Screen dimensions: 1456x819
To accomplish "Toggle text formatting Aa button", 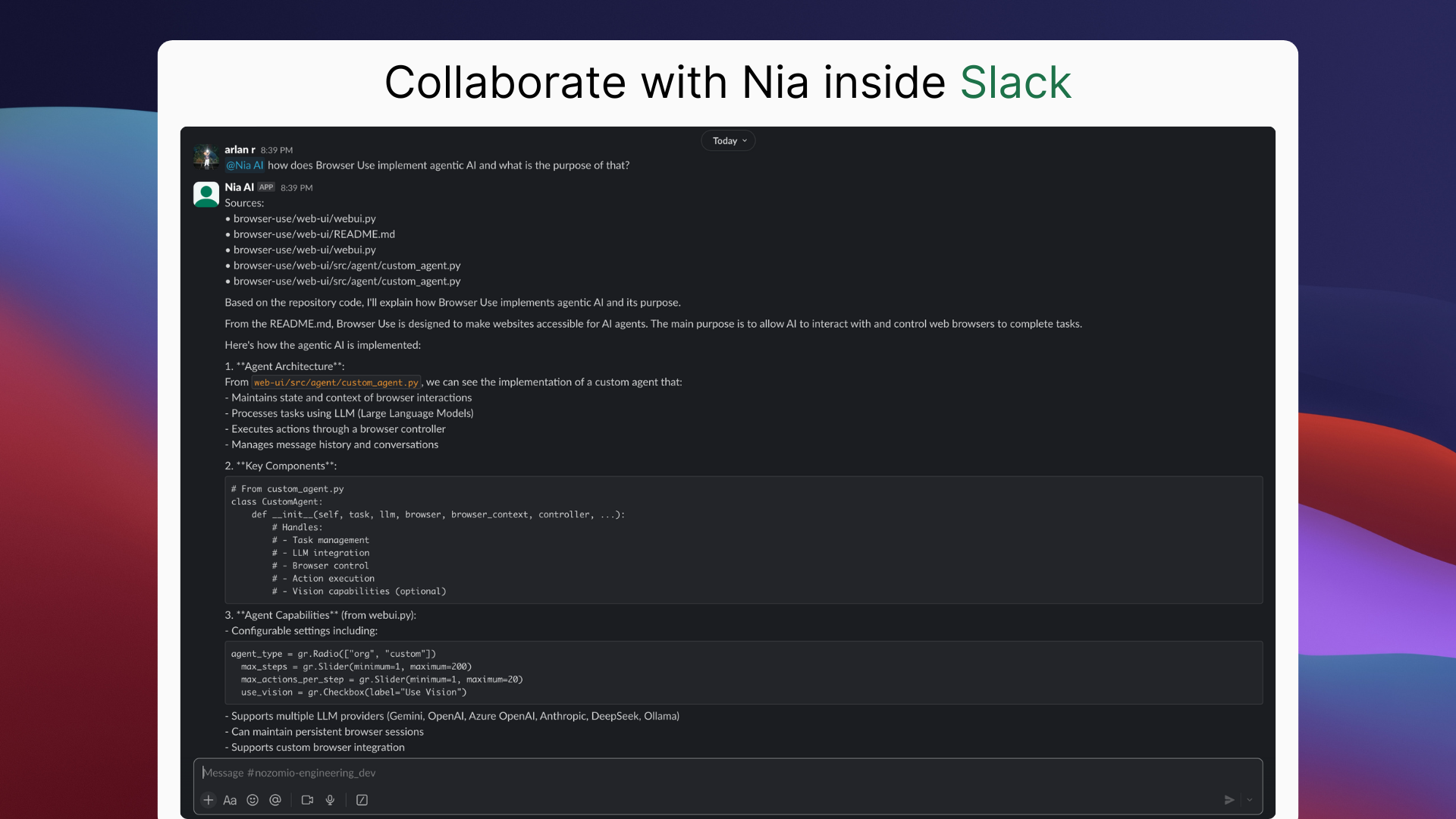I will [230, 800].
